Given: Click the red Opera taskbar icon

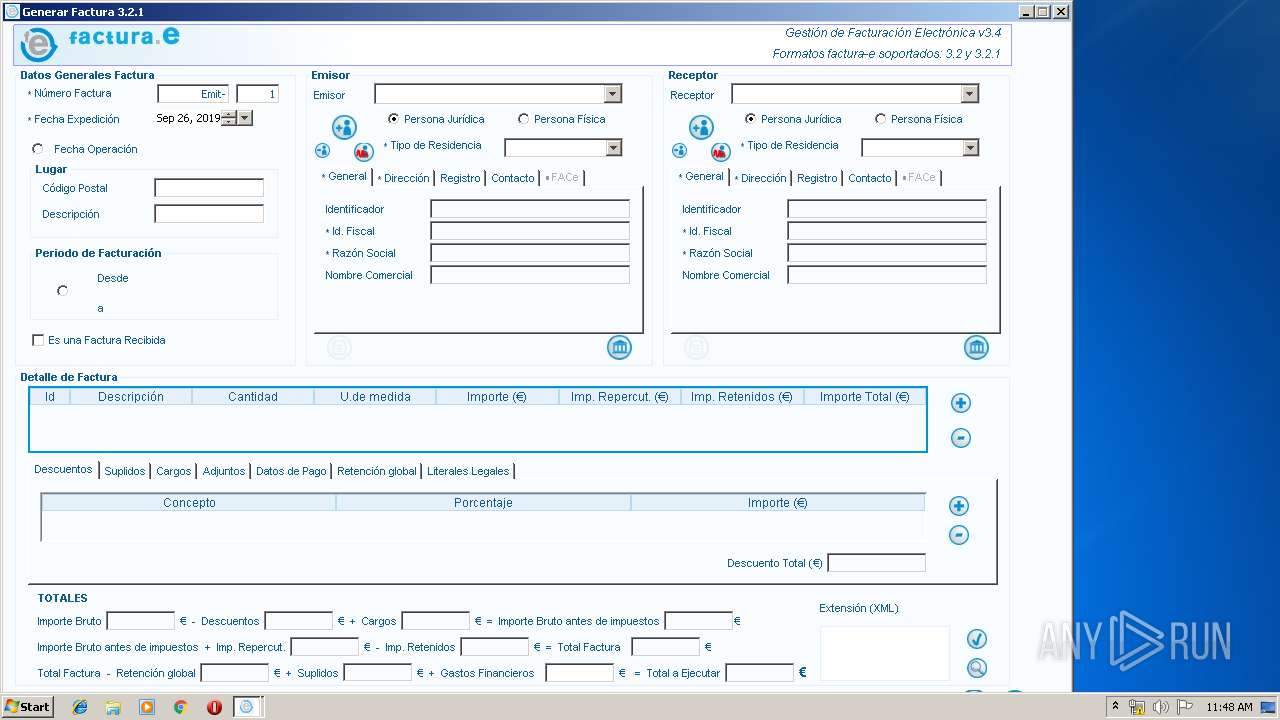Looking at the screenshot, I should pos(214,707).
